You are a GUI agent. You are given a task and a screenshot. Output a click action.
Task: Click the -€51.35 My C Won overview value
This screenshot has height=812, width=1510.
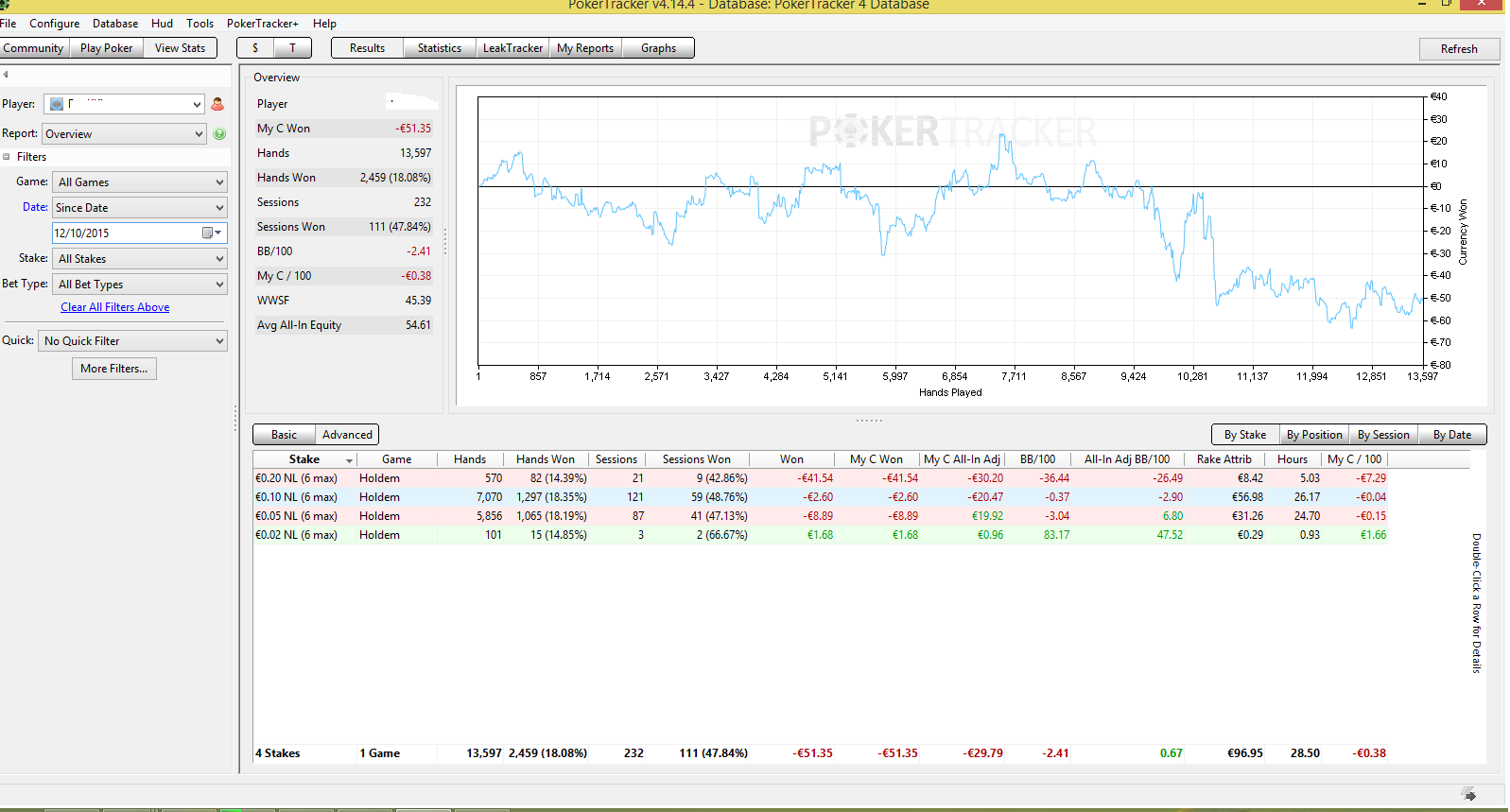(413, 129)
